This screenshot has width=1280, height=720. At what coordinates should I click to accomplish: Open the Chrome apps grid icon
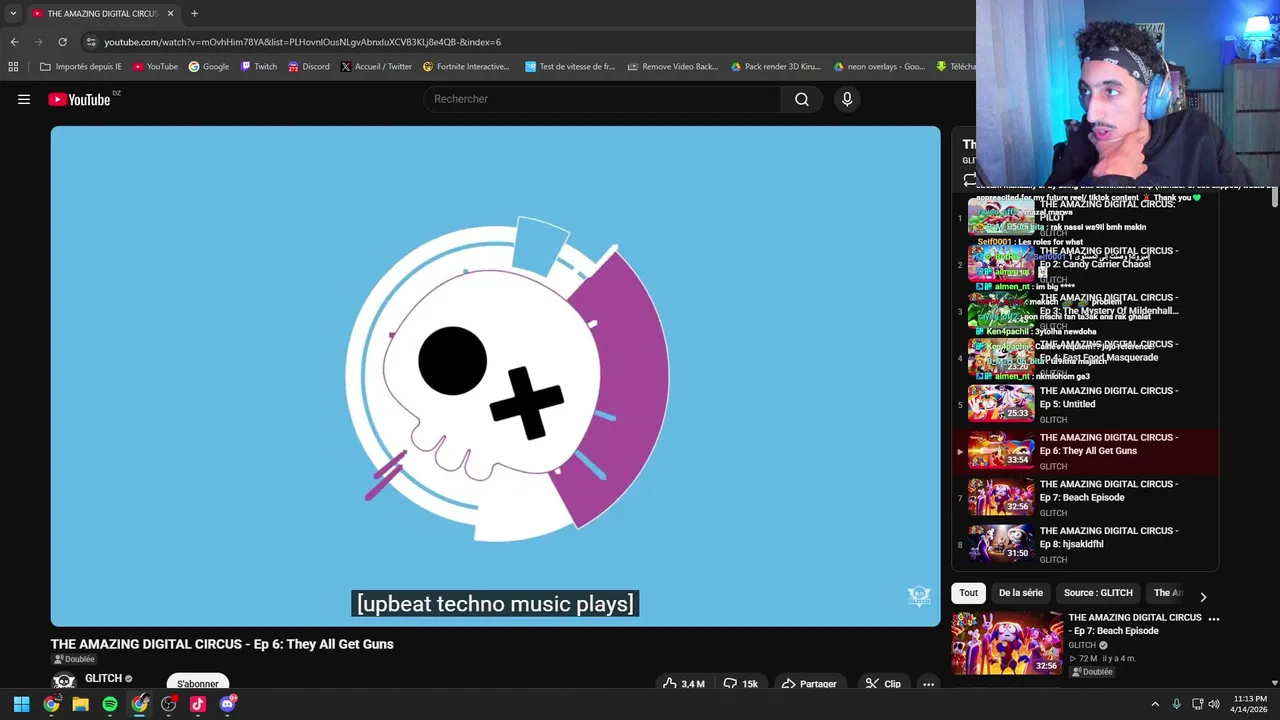13,67
